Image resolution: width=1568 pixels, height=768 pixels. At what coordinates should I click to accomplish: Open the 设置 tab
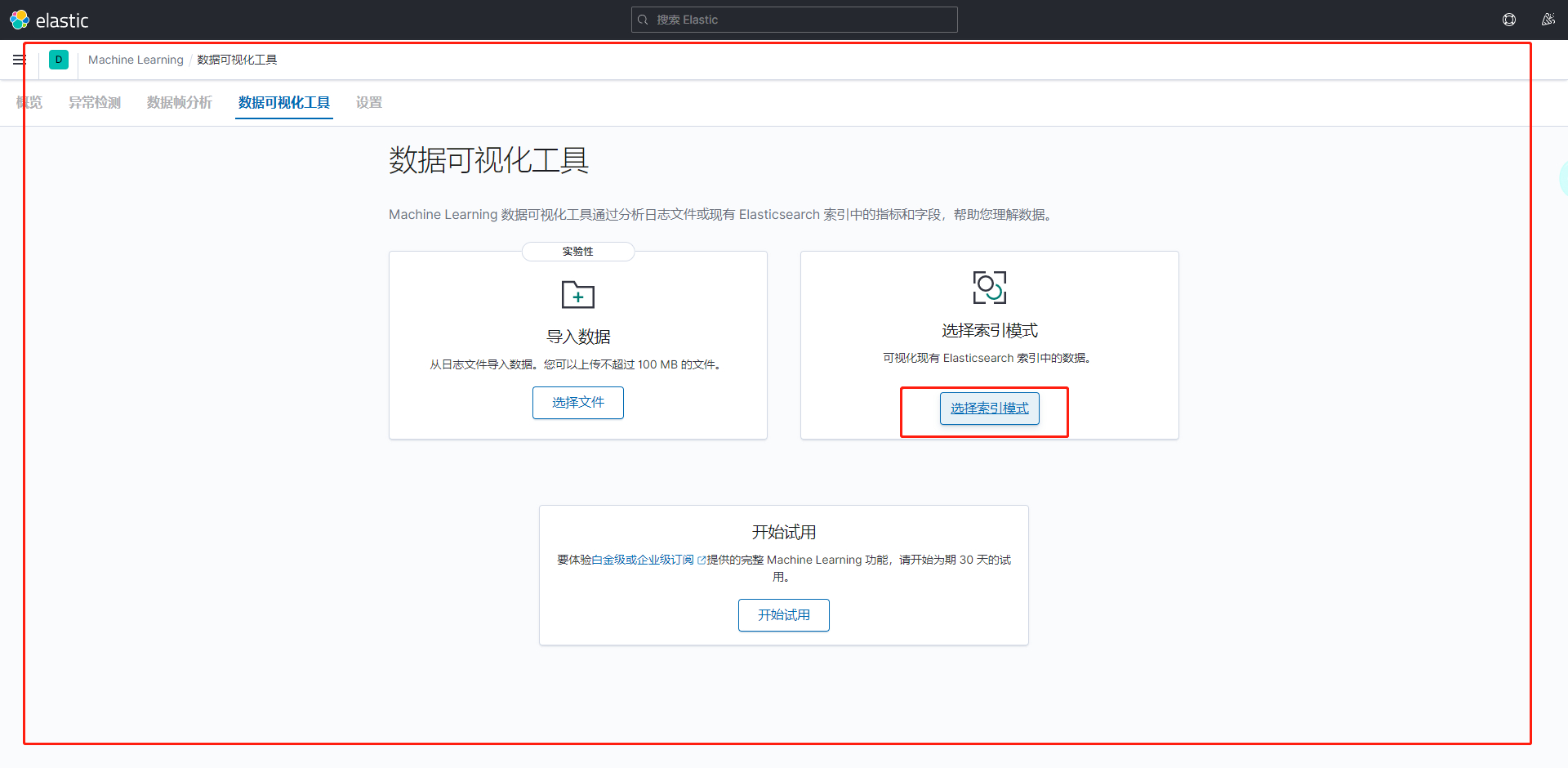(369, 102)
